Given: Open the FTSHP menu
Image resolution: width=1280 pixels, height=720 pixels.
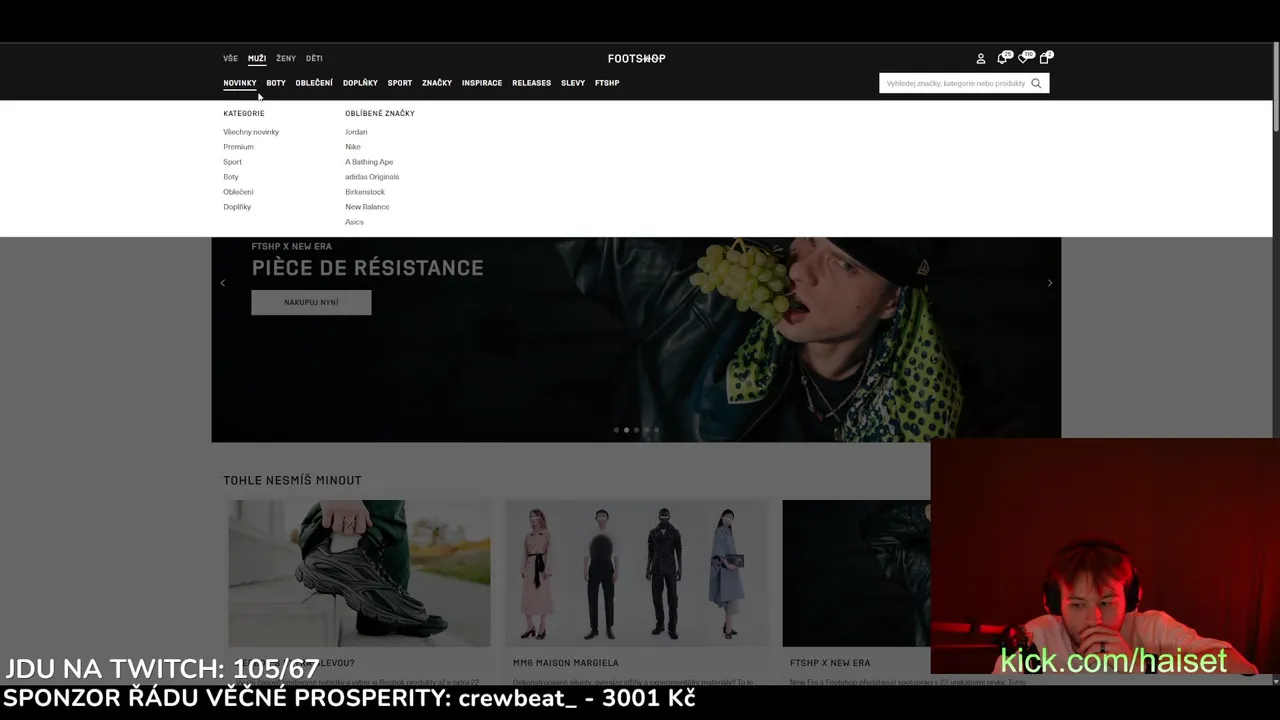Looking at the screenshot, I should click(x=607, y=83).
